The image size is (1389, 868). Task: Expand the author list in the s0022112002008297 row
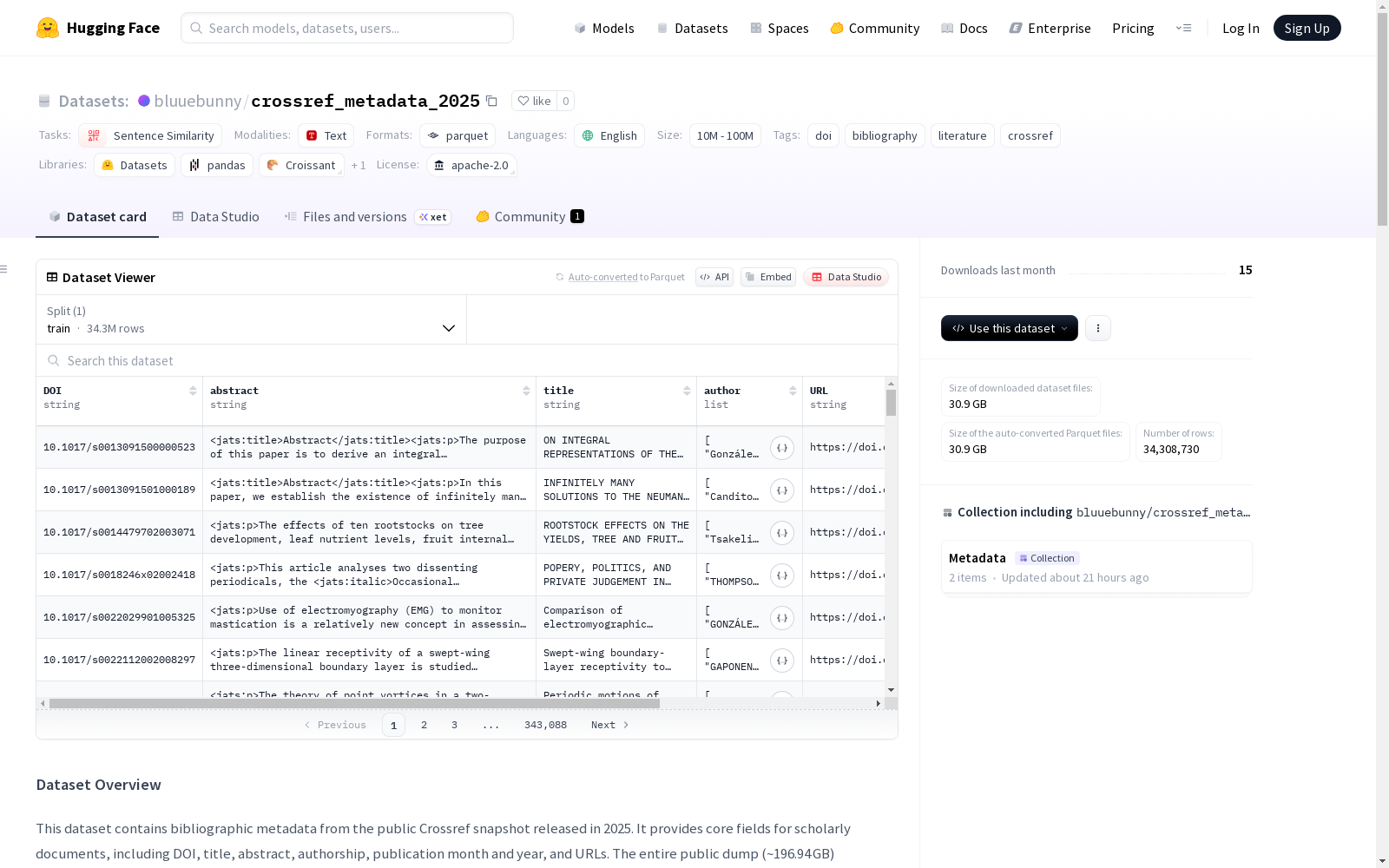click(782, 661)
